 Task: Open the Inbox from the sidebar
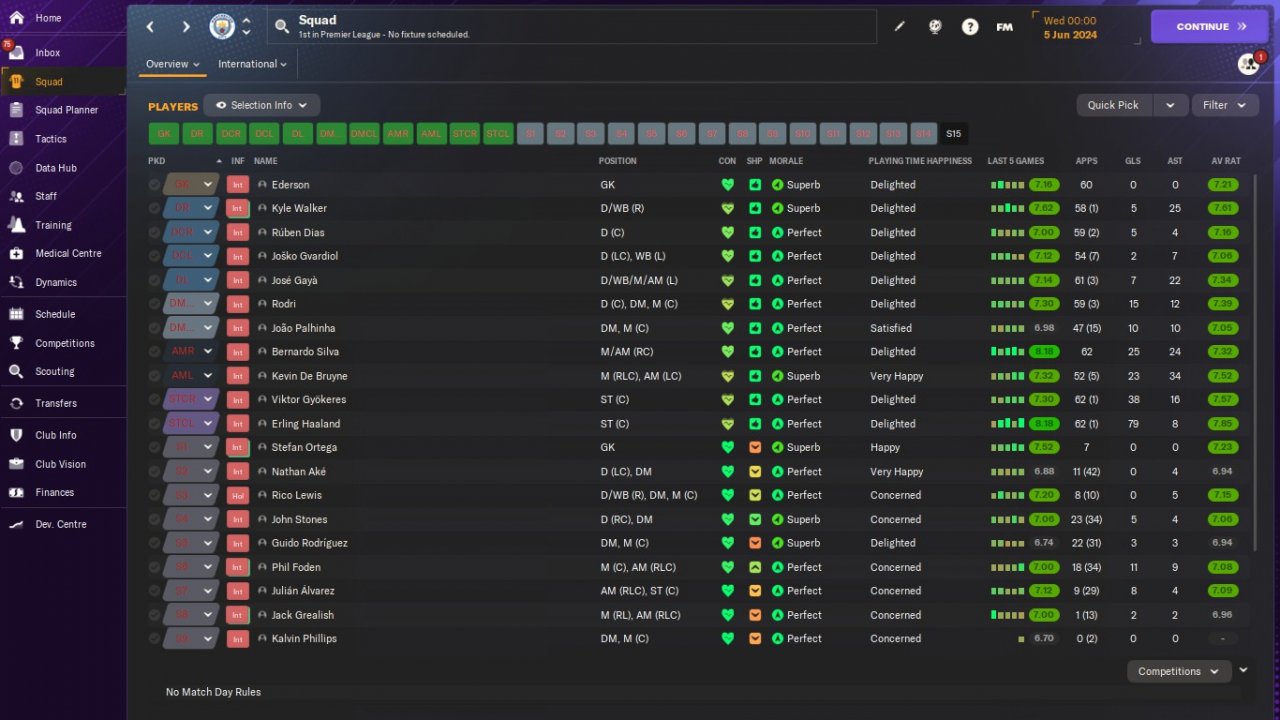click(48, 53)
